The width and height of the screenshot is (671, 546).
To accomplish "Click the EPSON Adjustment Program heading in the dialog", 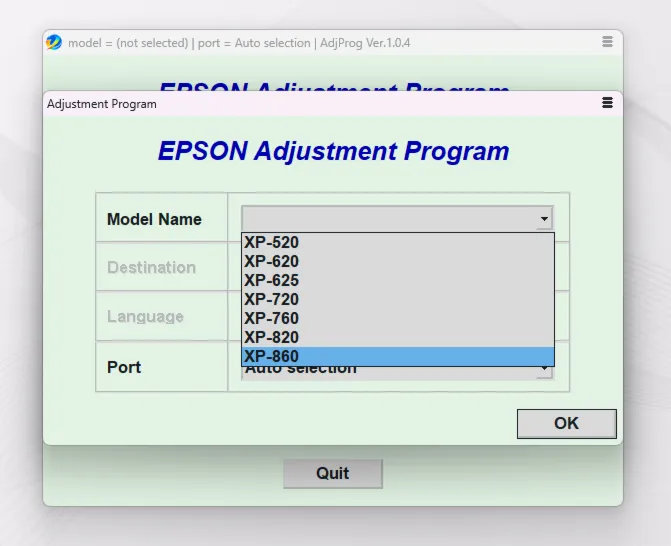I will [x=333, y=151].
